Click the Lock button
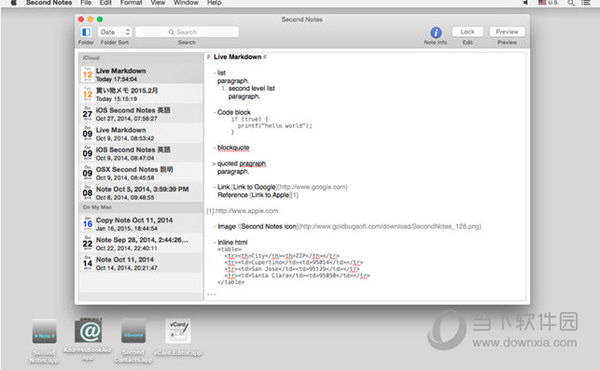This screenshot has width=600, height=370. point(467,32)
